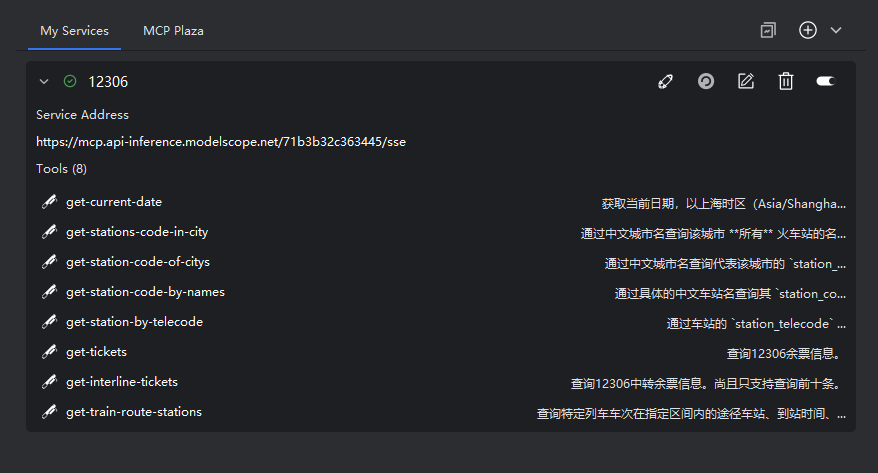
Task: Click the refresh icon for 12306 service
Action: 706,82
